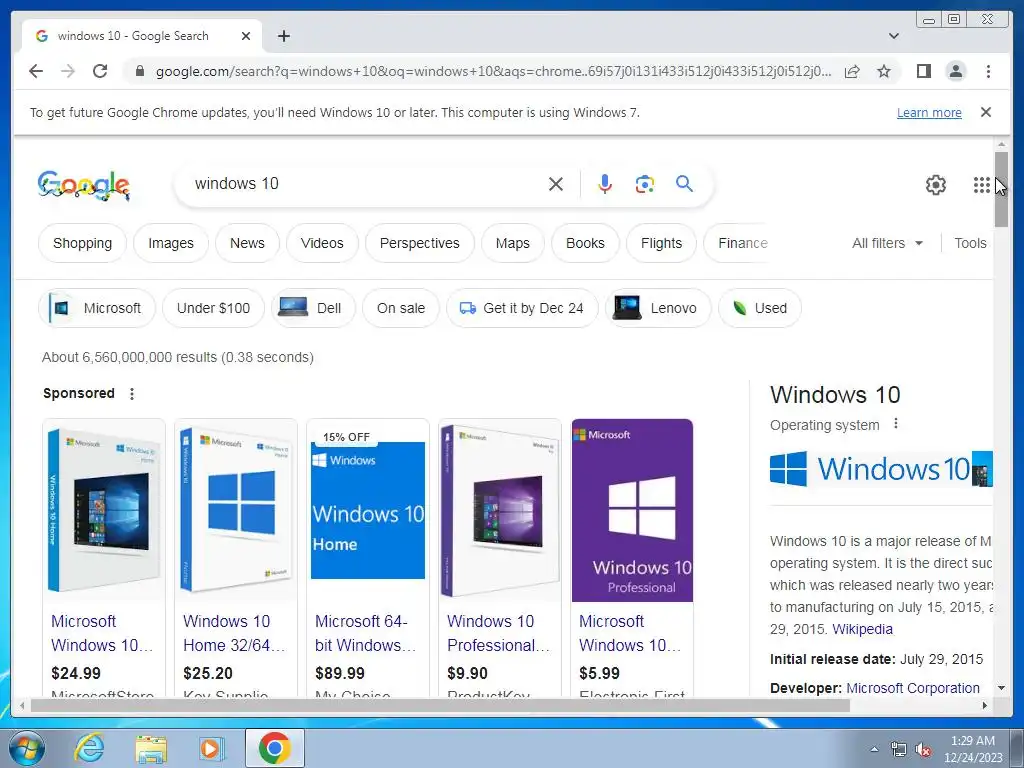Viewport: 1024px width, 768px height.
Task: Launch Windows Media Player from the taskbar
Action: point(211,748)
